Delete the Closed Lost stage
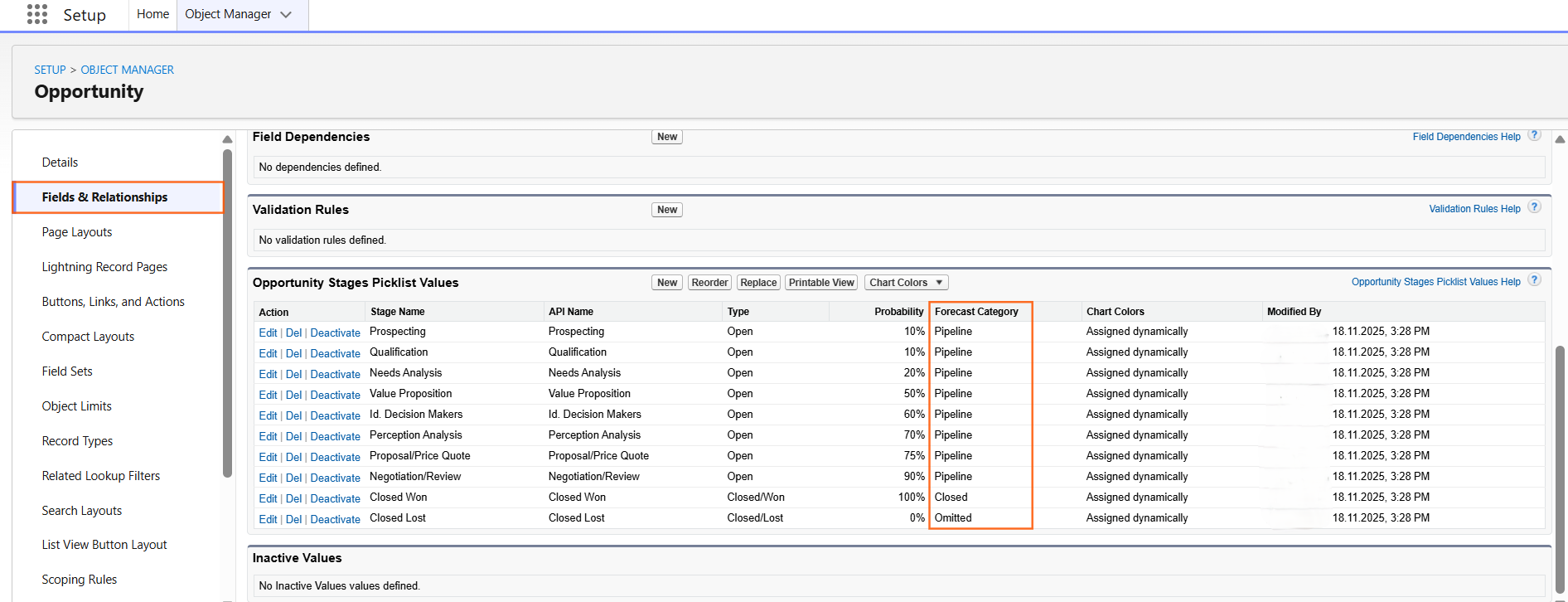 click(293, 519)
